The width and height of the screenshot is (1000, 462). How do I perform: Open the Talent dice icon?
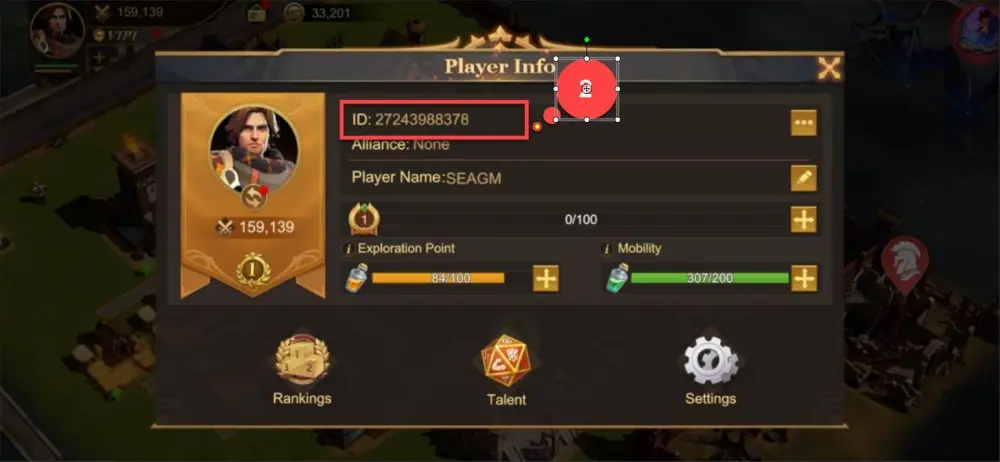click(x=506, y=361)
